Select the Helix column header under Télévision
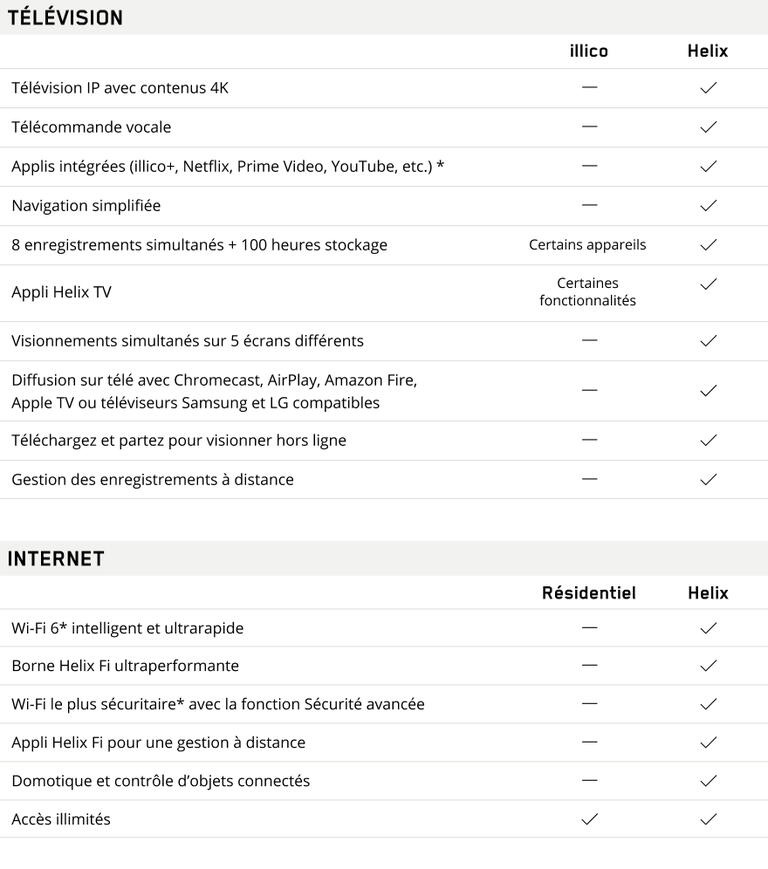 [x=707, y=51]
